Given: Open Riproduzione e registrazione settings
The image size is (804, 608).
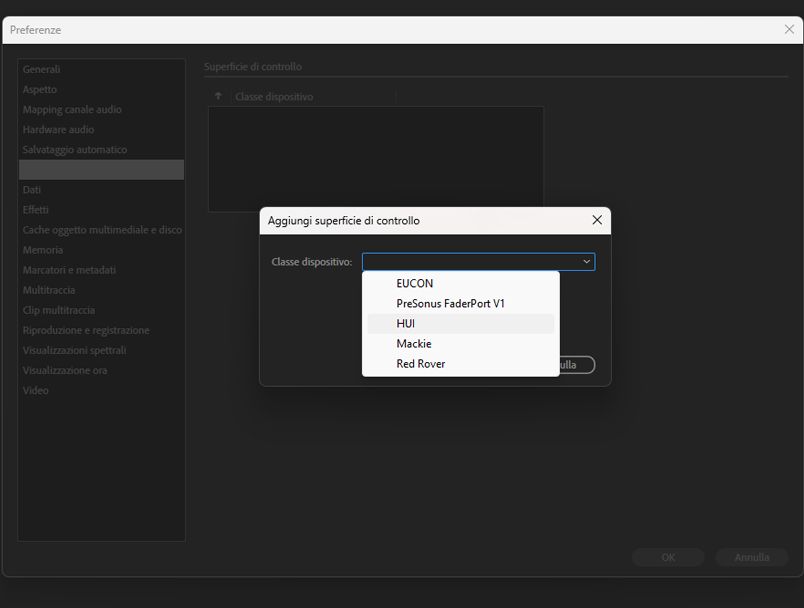Looking at the screenshot, I should tap(102, 330).
